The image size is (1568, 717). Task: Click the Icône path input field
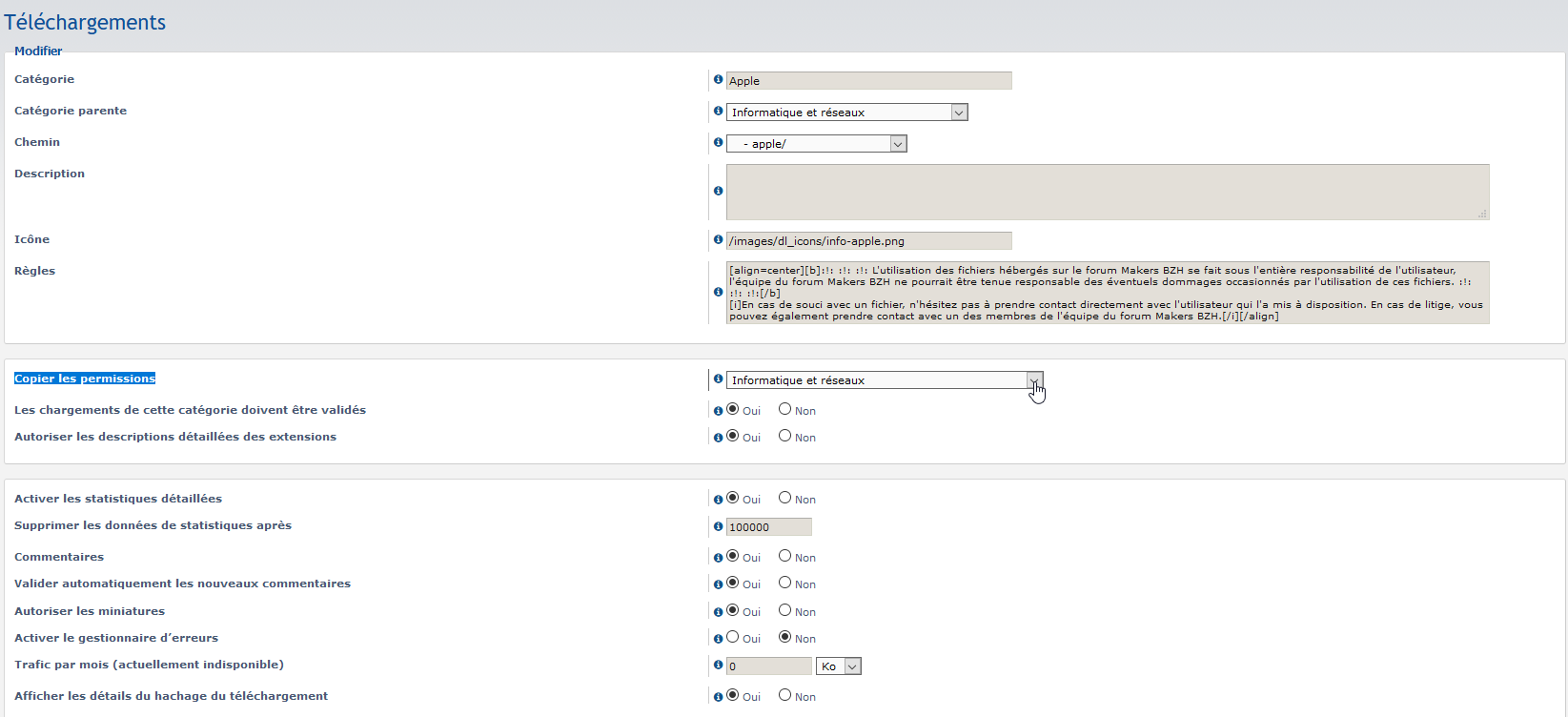coord(868,241)
